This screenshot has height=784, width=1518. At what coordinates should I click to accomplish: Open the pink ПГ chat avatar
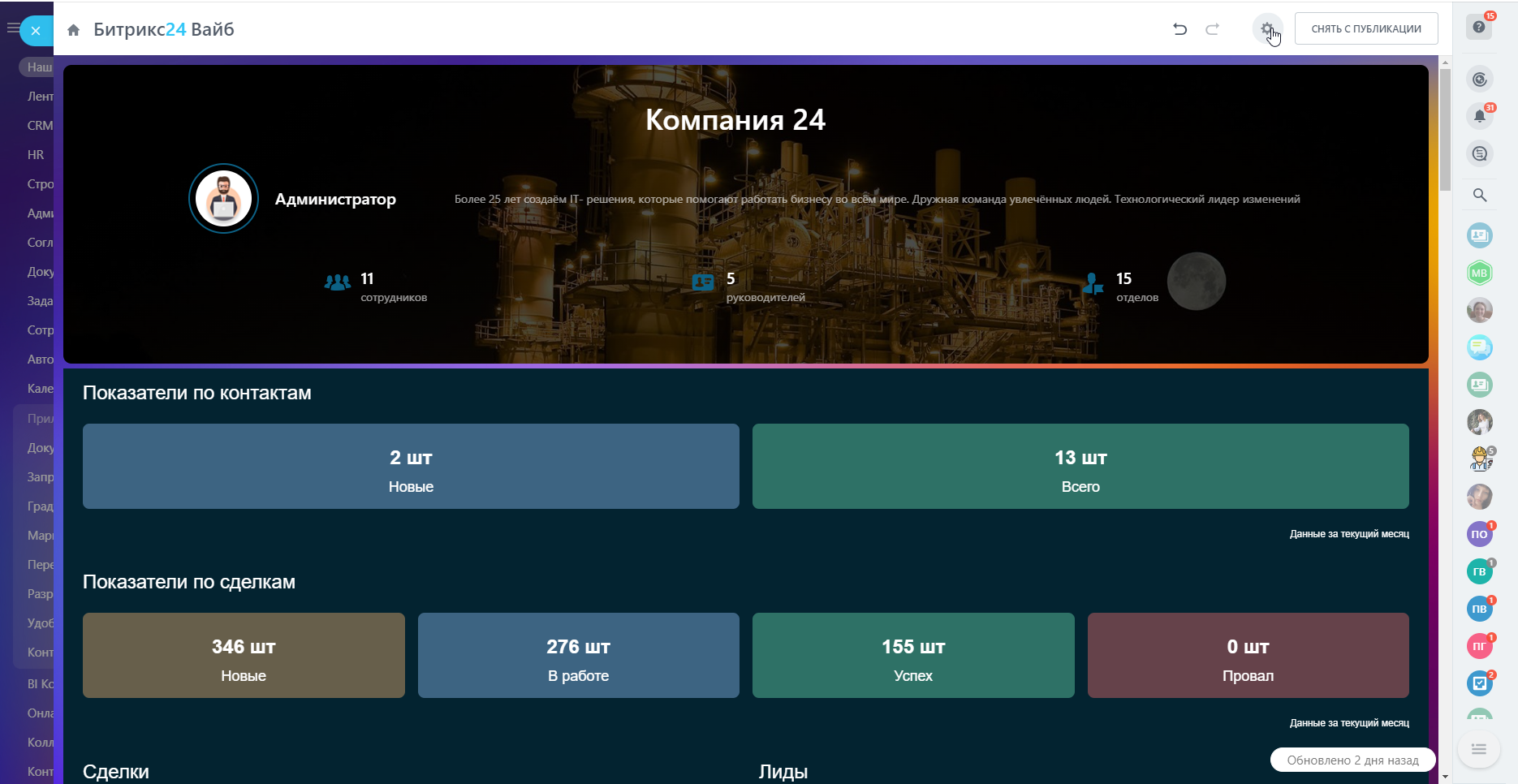coord(1479,646)
